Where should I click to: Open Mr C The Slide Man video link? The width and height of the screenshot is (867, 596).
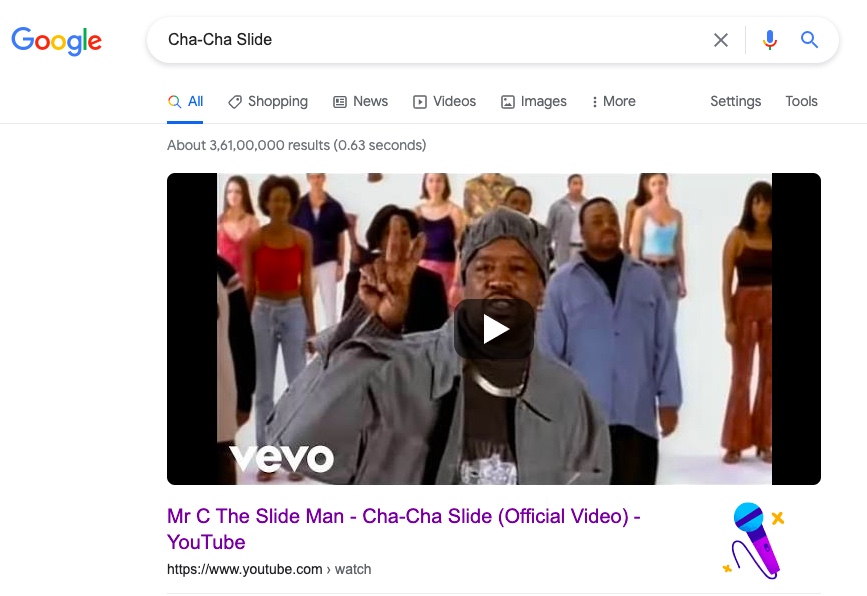coord(404,529)
